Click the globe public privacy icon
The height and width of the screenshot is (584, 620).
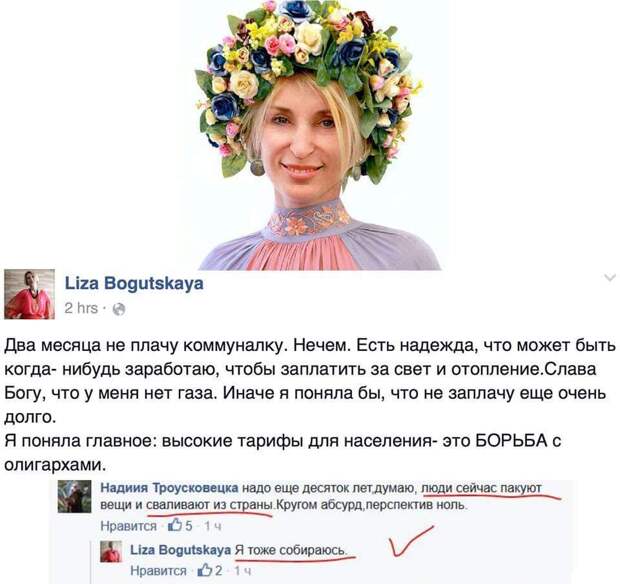tap(119, 309)
